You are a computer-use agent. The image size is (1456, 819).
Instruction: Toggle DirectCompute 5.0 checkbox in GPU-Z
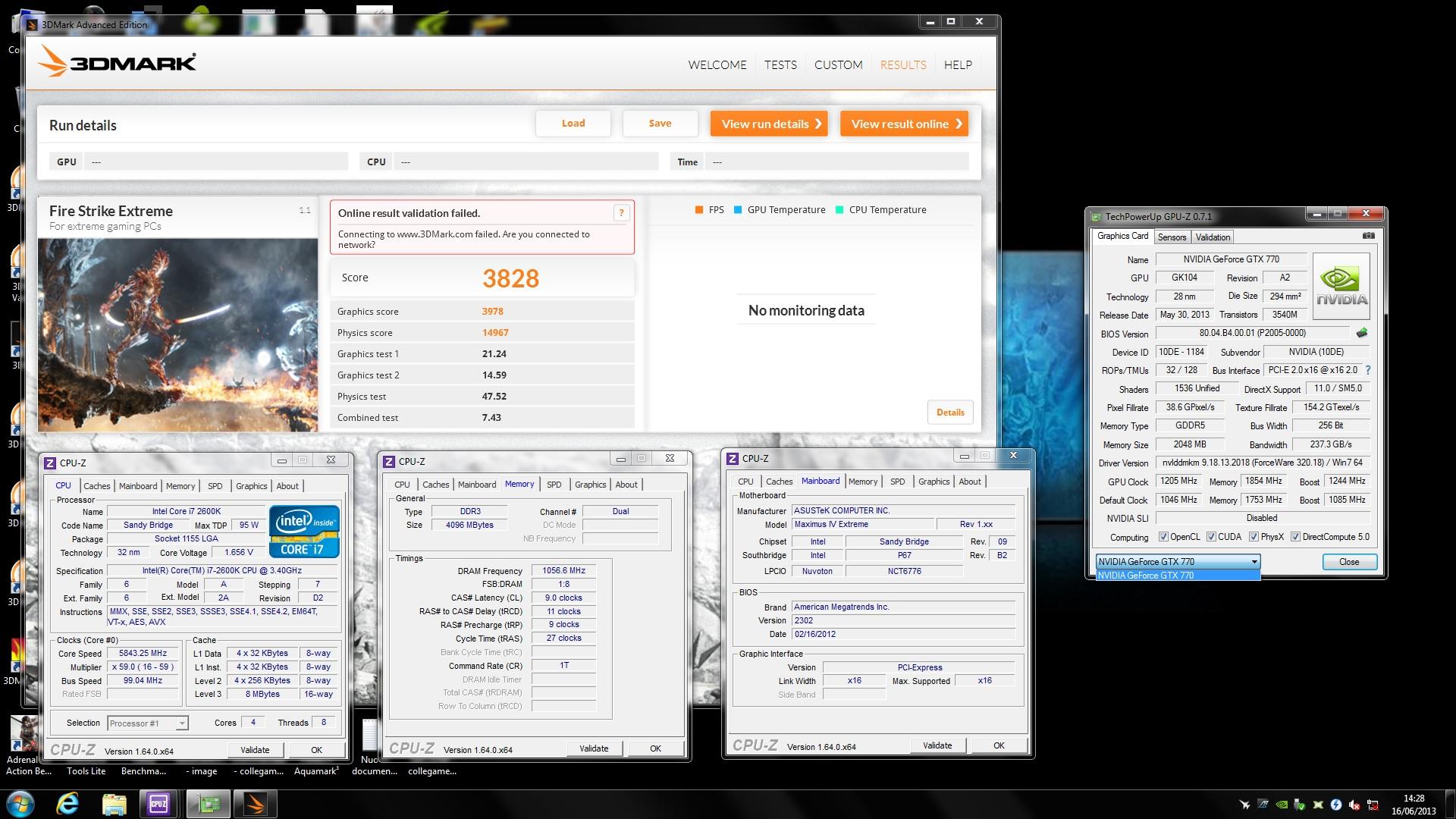pos(1295,537)
